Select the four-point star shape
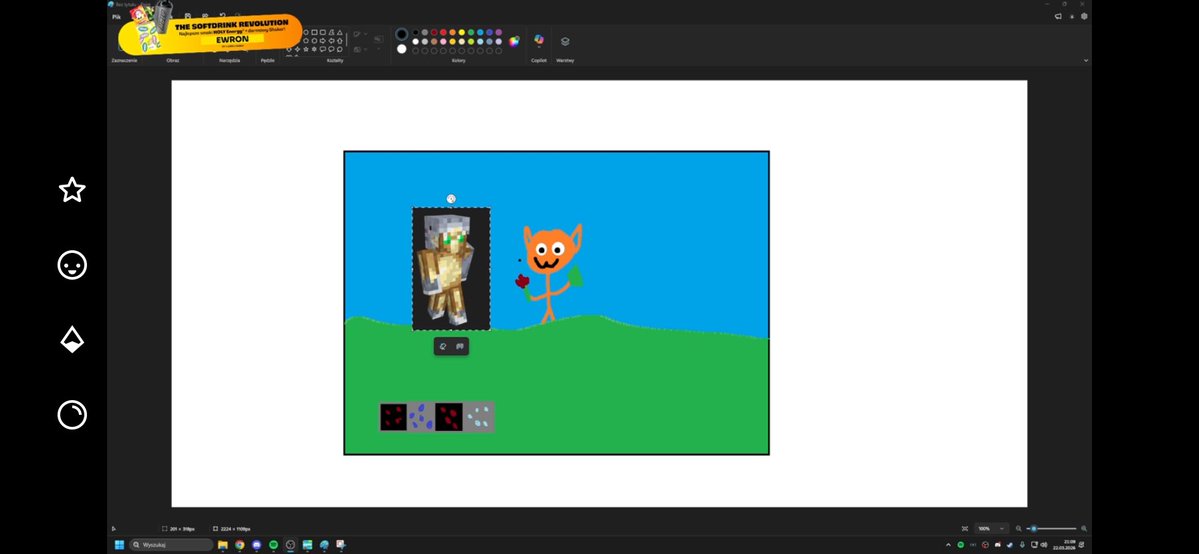The image size is (1199, 554). 297,49
